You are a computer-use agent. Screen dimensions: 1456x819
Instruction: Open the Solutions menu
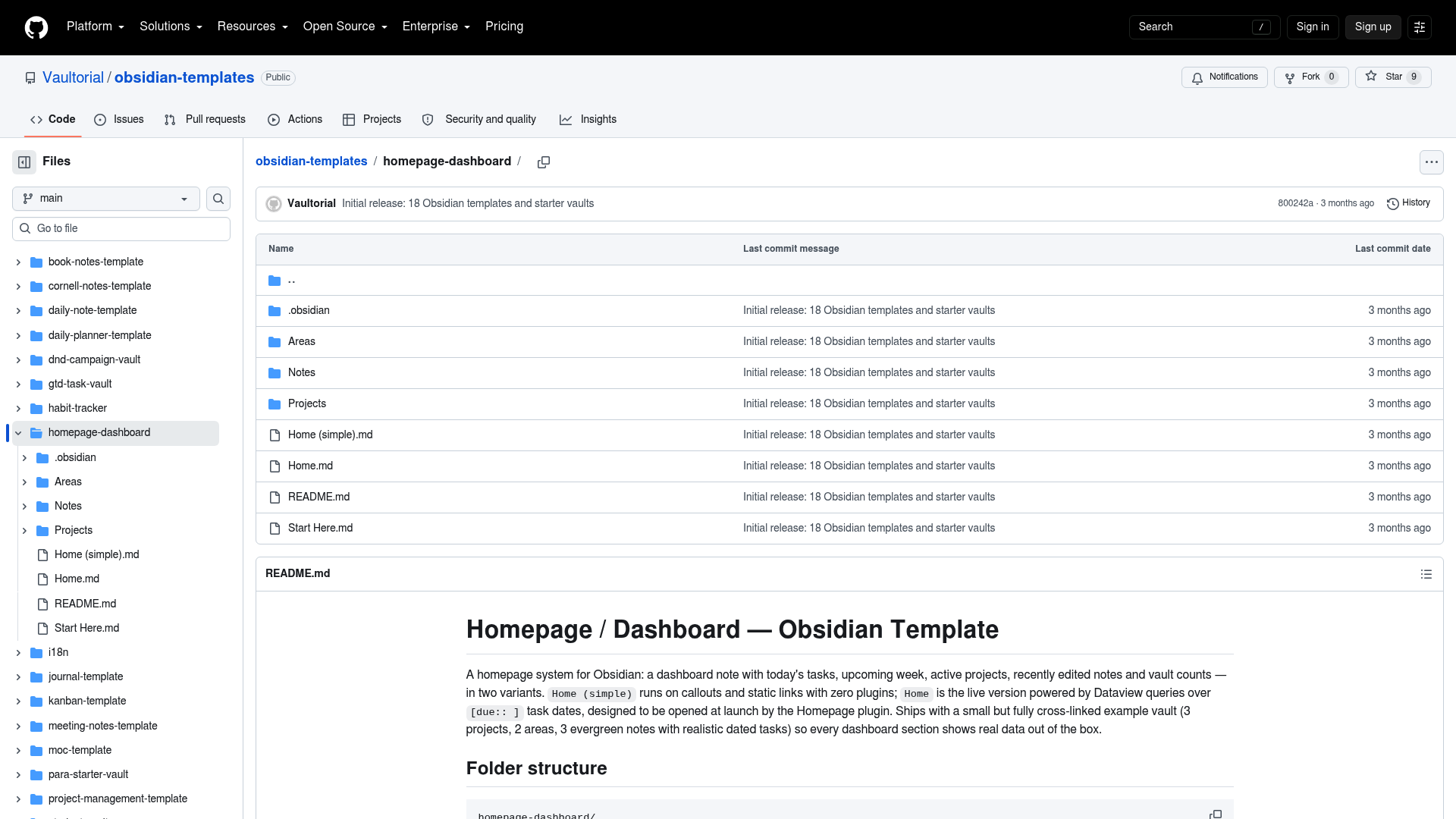click(171, 27)
